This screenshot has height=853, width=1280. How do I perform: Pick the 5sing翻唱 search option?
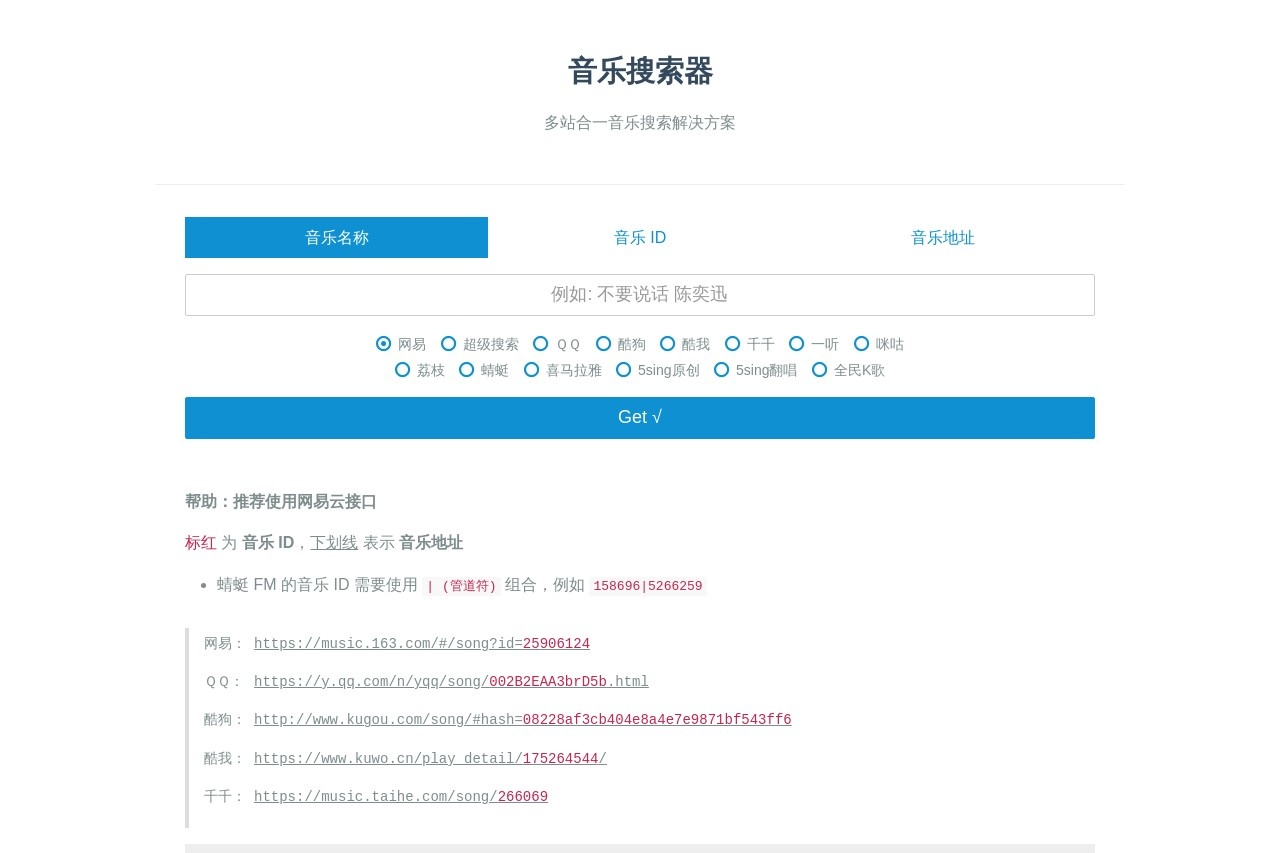[722, 370]
